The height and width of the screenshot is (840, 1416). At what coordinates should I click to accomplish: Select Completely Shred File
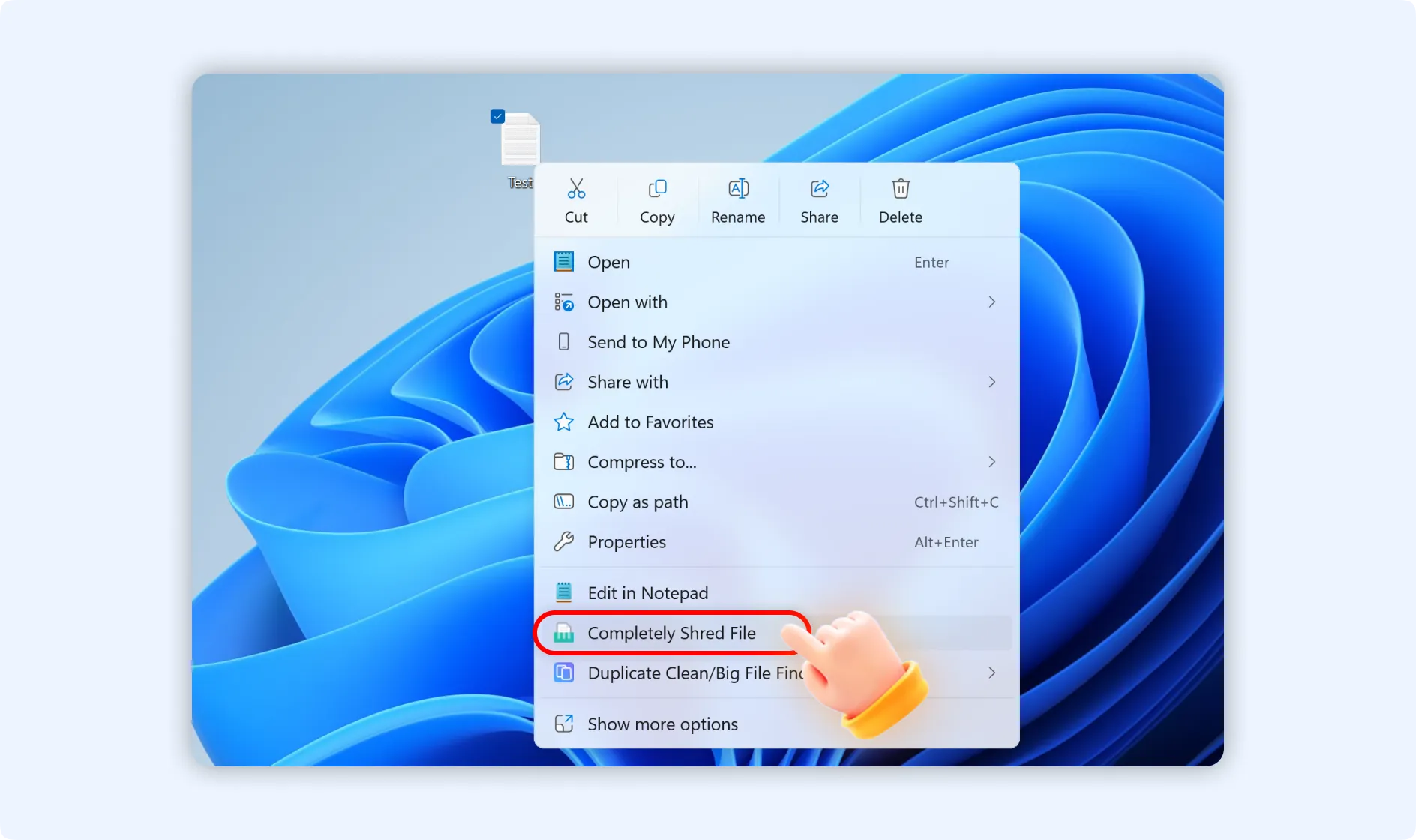click(x=671, y=633)
